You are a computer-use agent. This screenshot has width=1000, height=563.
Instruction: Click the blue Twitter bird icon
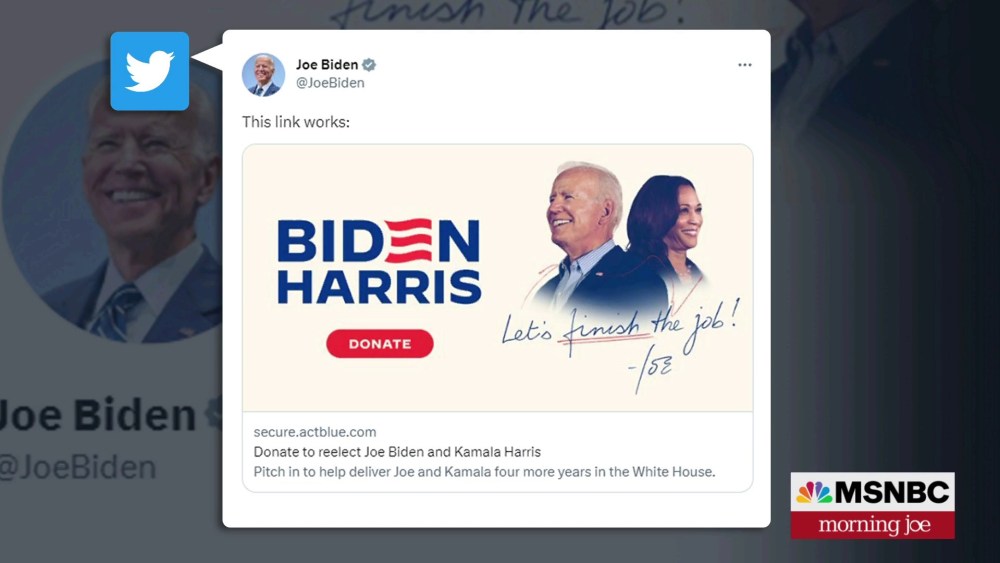tap(150, 71)
